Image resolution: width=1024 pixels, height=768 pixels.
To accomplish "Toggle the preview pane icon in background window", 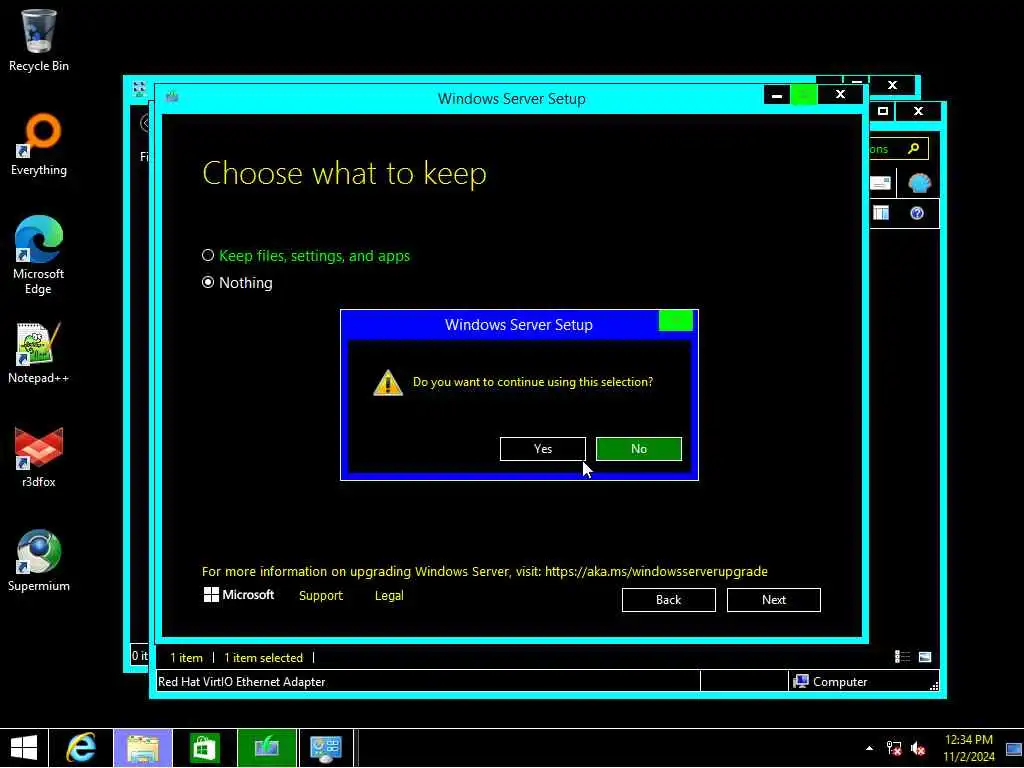I will 881,213.
